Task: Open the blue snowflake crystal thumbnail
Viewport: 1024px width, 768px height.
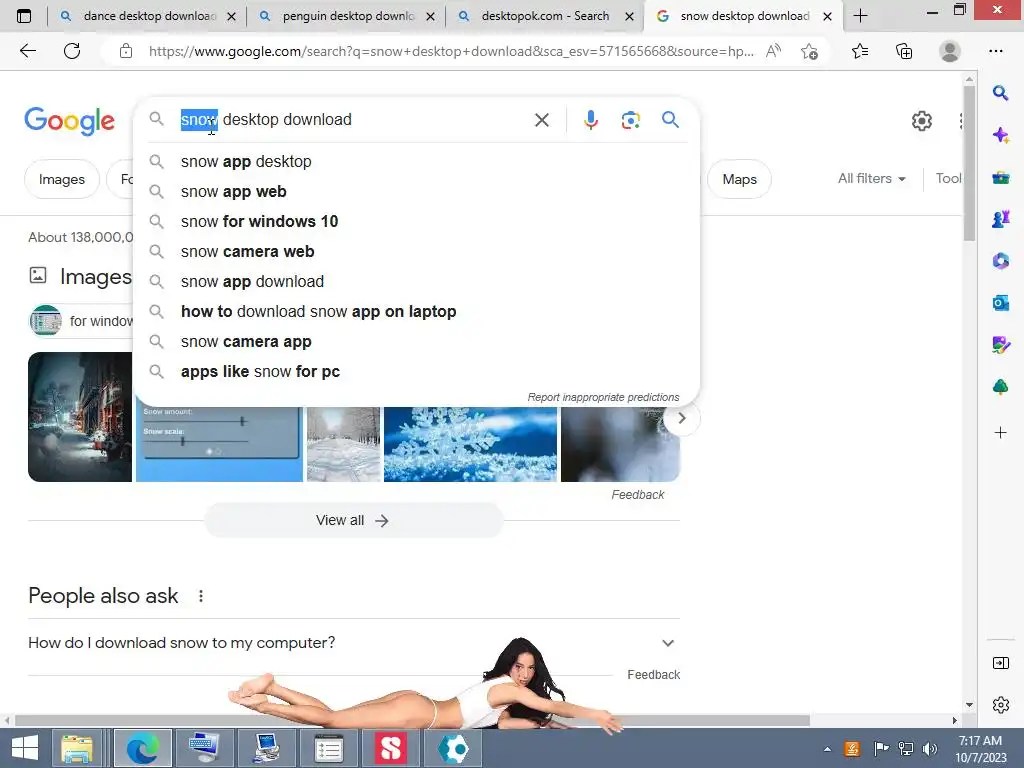Action: tap(470, 444)
